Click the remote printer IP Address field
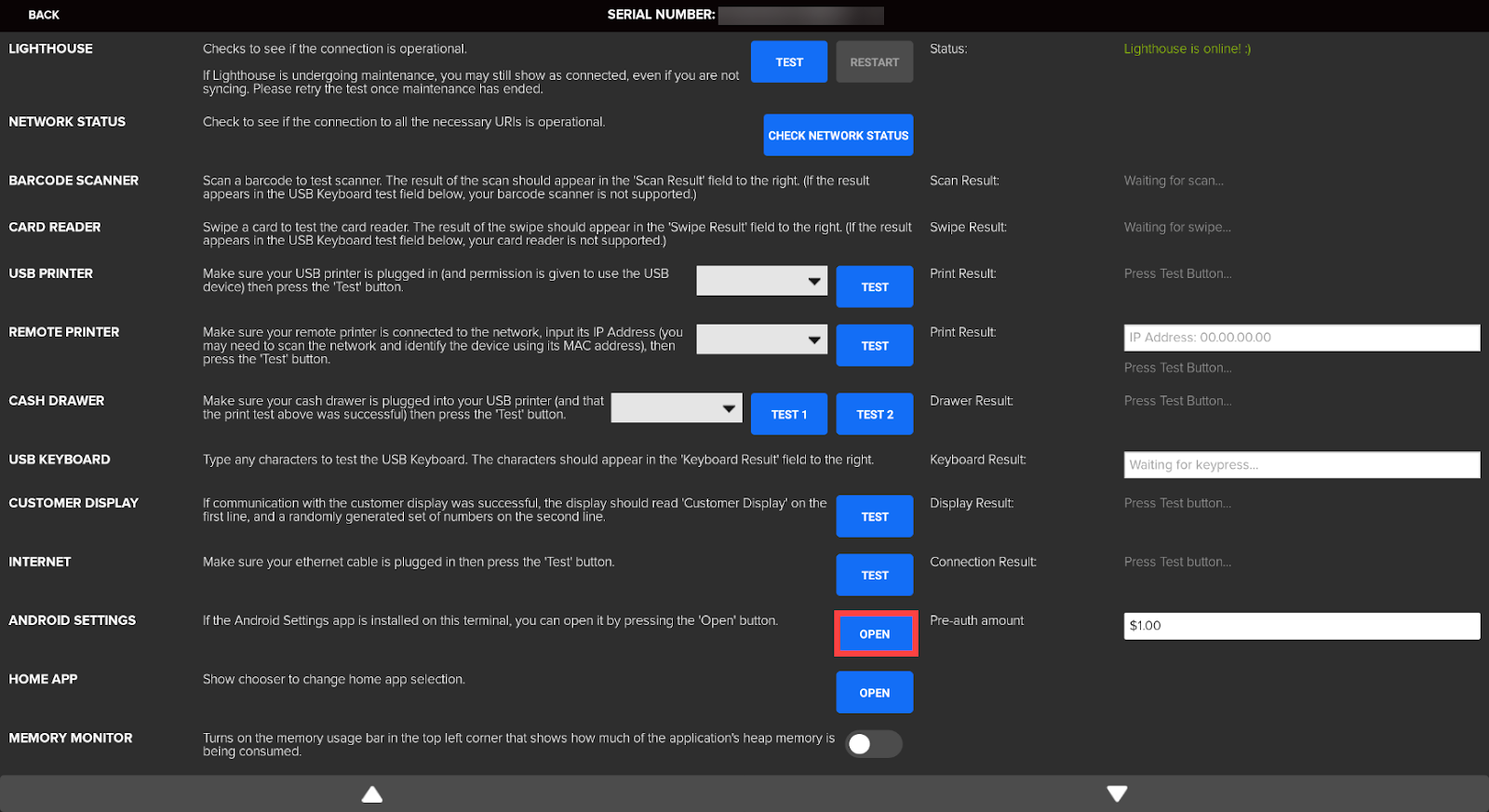This screenshot has height=812, width=1489. 1301,338
